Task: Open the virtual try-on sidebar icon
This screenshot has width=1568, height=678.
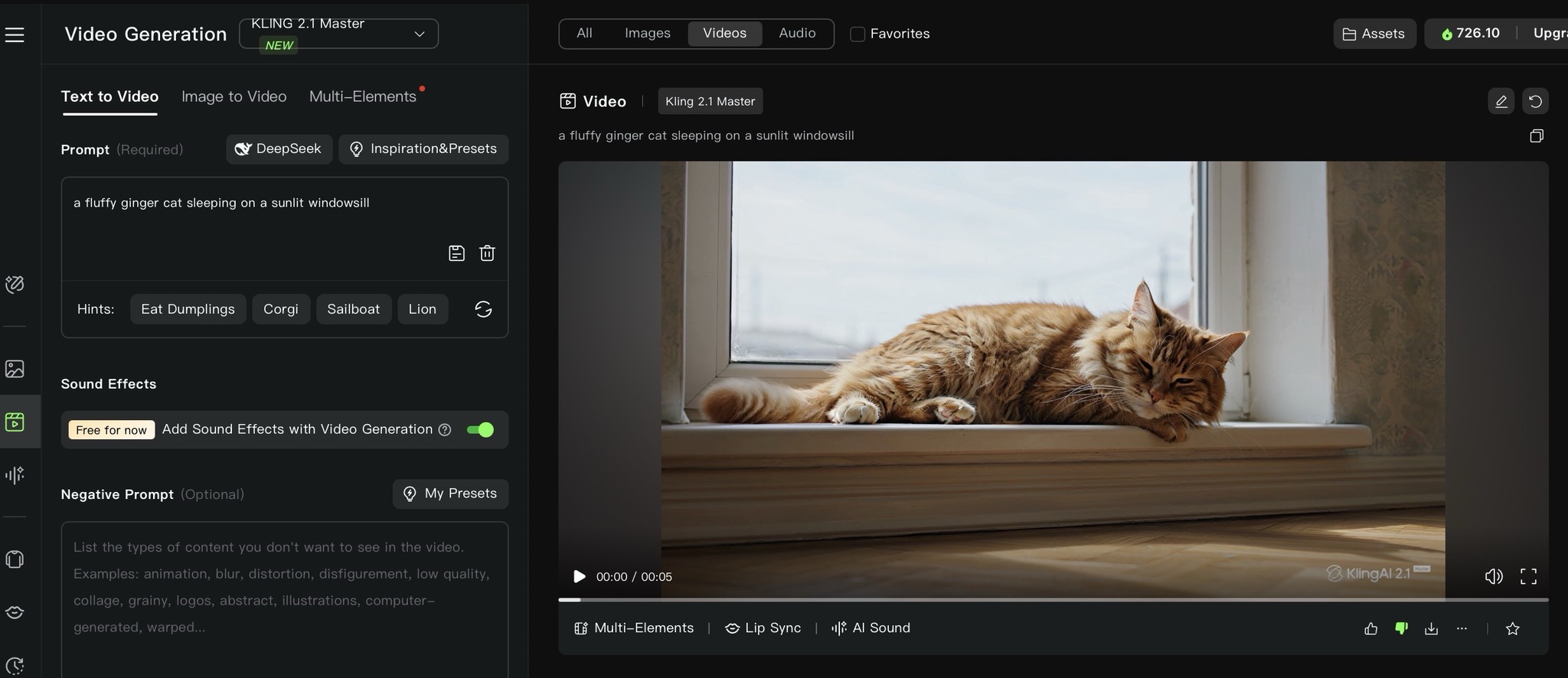Action: point(15,559)
